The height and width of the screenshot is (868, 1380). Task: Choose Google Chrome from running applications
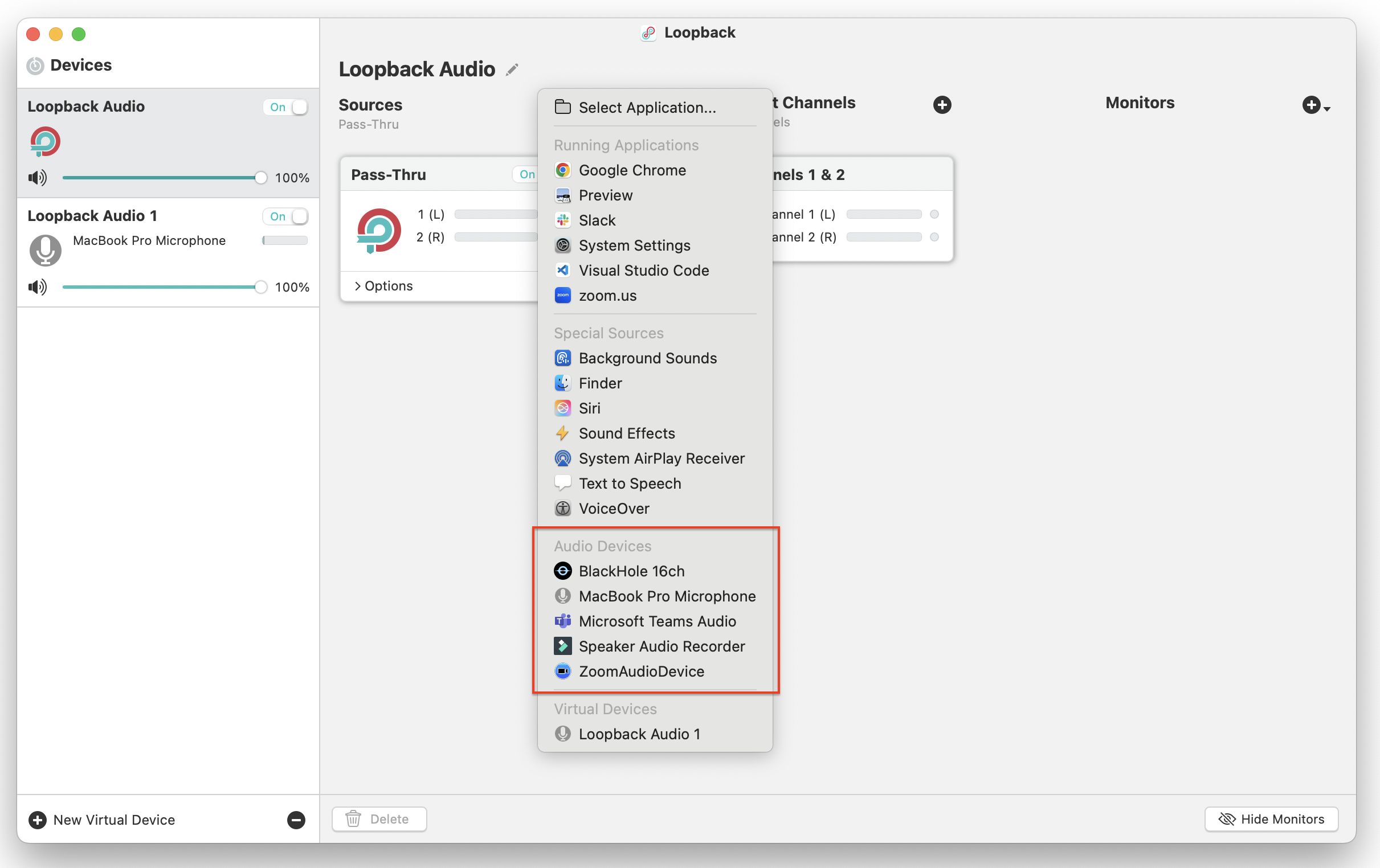[631, 170]
